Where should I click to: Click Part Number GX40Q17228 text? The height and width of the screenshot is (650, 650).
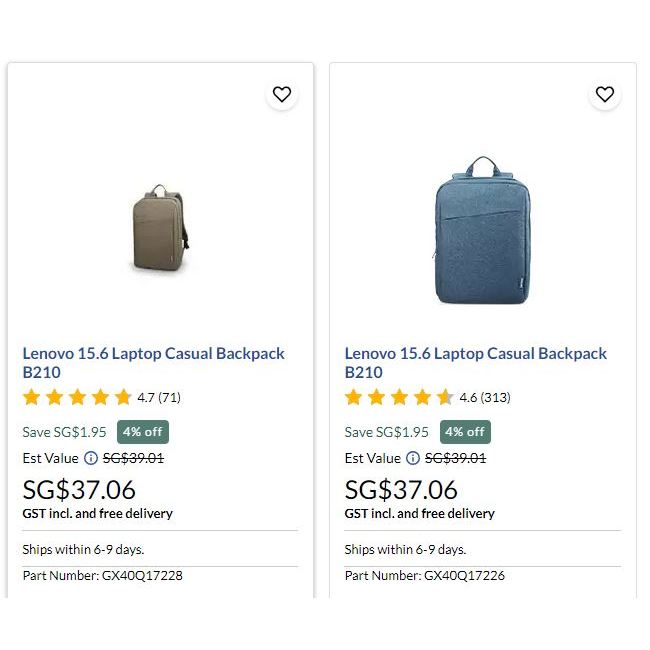(102, 575)
